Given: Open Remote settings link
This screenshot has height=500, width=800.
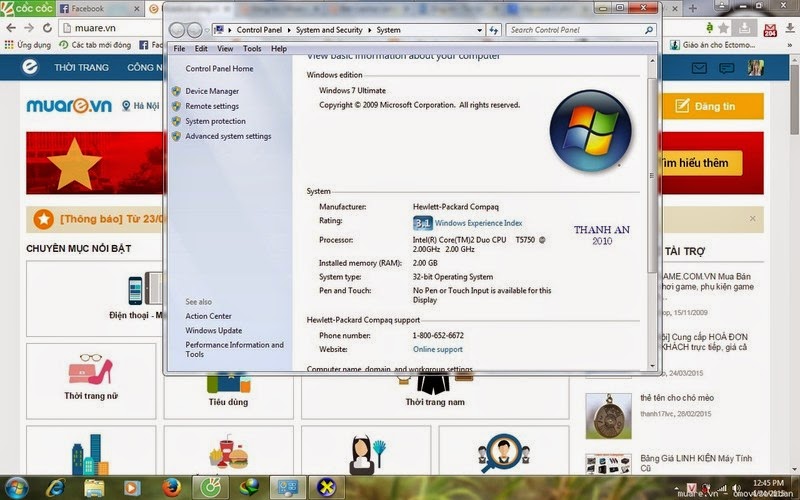Looking at the screenshot, I should [212, 106].
